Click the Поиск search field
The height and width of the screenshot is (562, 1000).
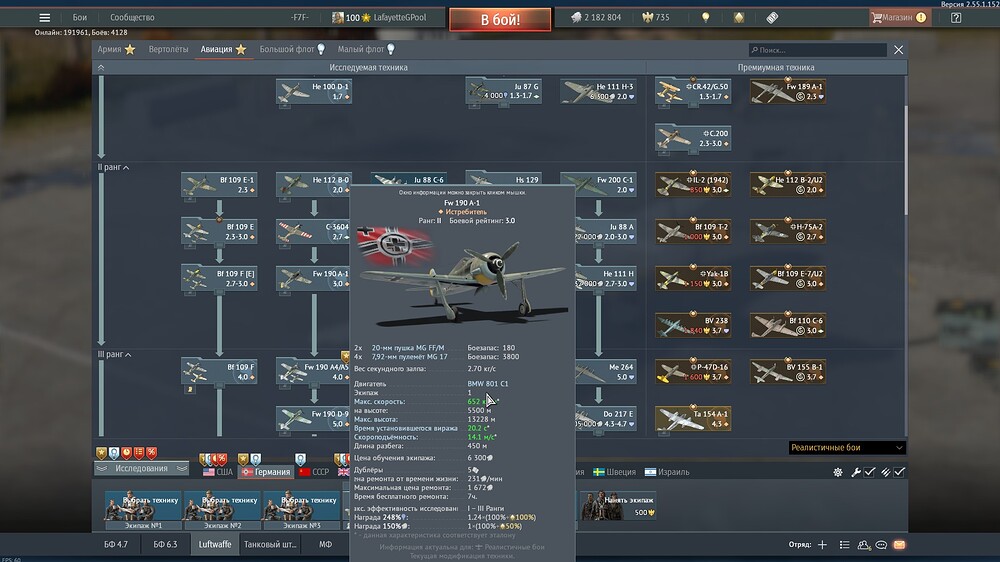coord(818,50)
